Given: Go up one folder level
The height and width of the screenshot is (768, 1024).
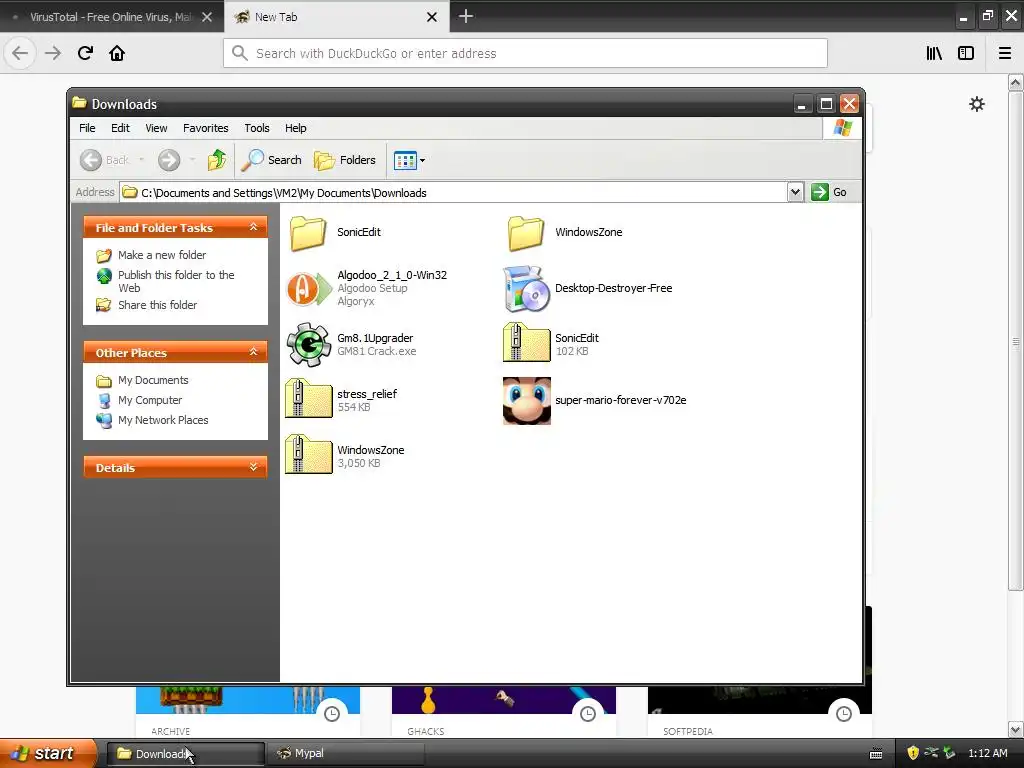Looking at the screenshot, I should point(216,160).
